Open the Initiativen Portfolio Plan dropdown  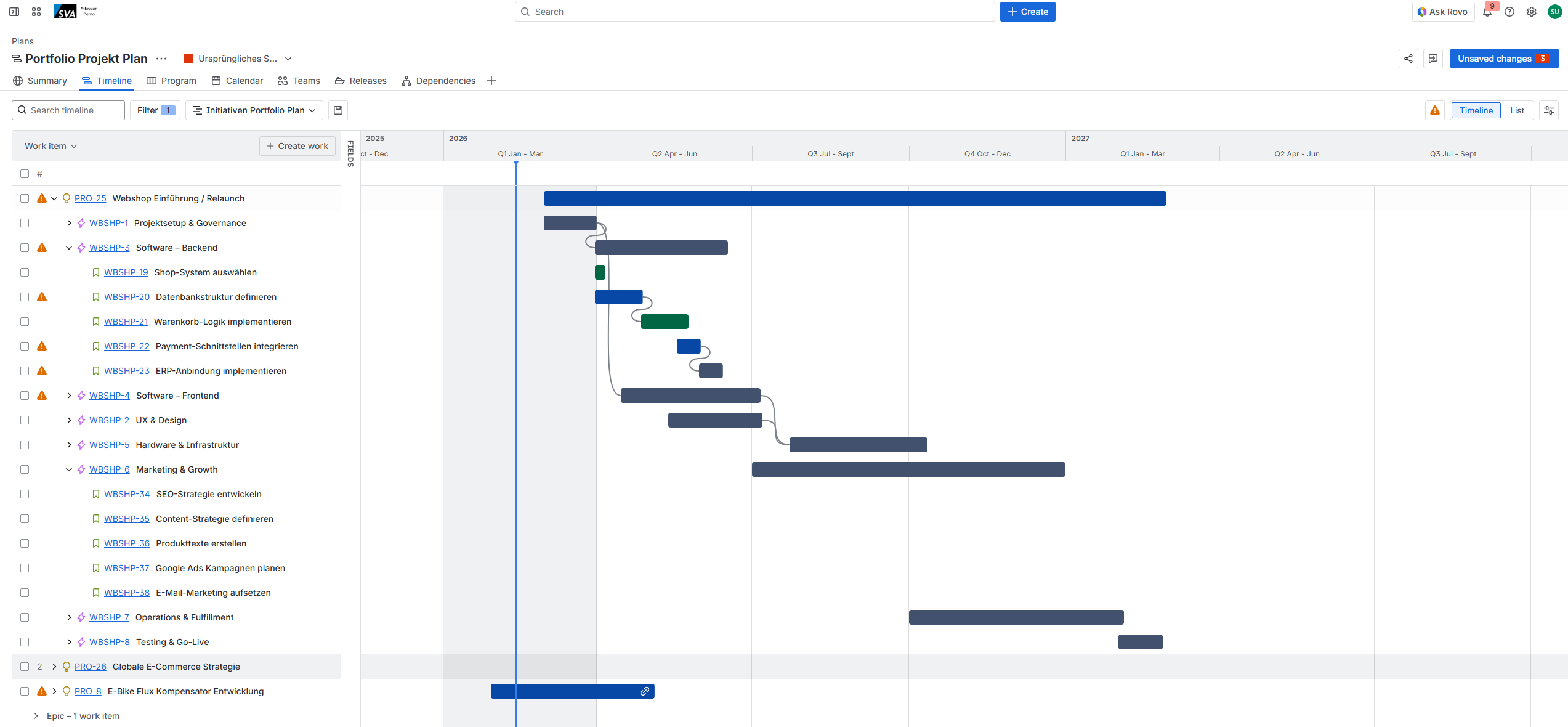click(254, 110)
